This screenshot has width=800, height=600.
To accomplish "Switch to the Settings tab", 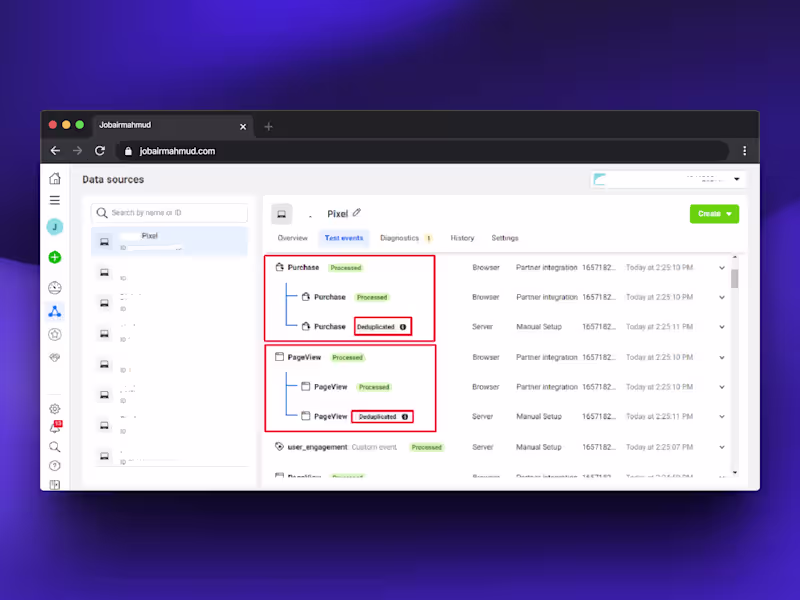I will coord(505,238).
